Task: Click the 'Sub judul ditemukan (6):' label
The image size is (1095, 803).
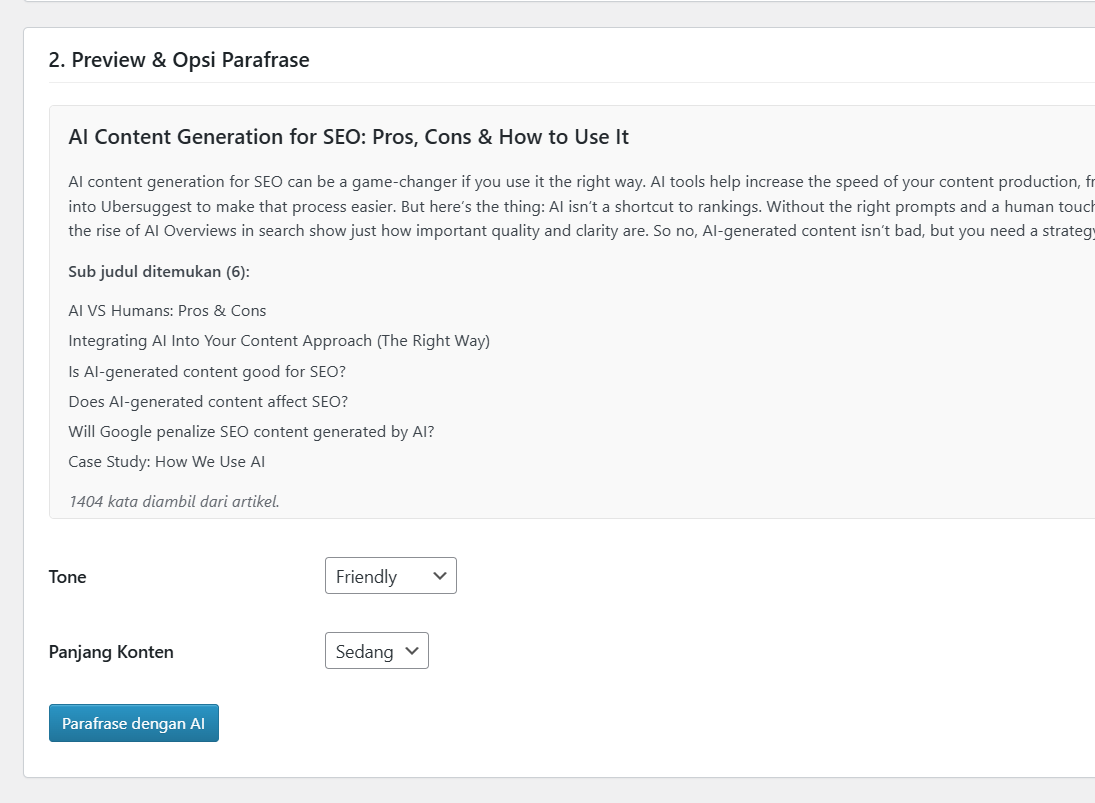Action: point(159,272)
